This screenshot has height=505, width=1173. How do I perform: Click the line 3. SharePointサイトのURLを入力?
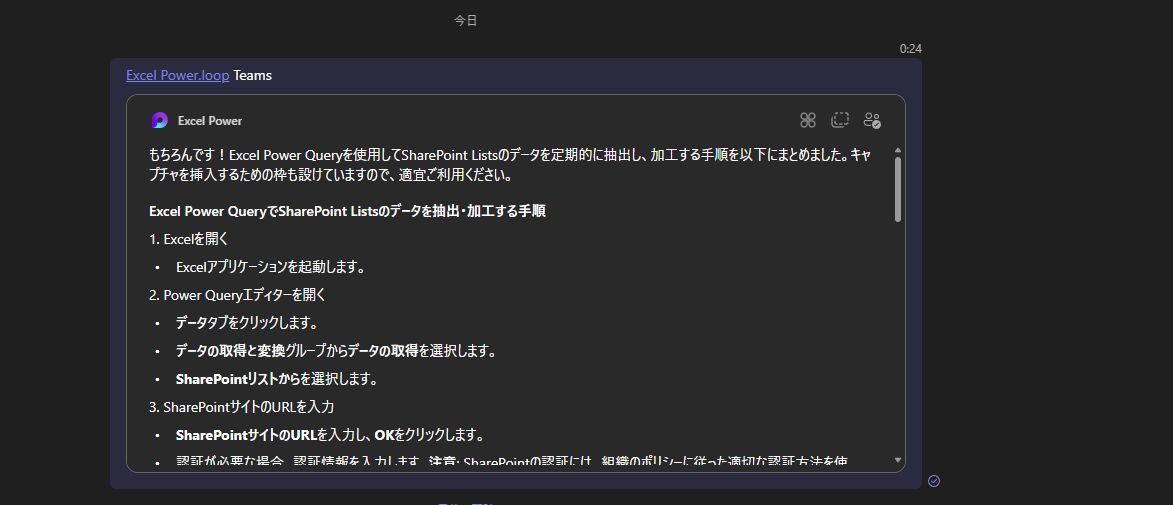(241, 407)
